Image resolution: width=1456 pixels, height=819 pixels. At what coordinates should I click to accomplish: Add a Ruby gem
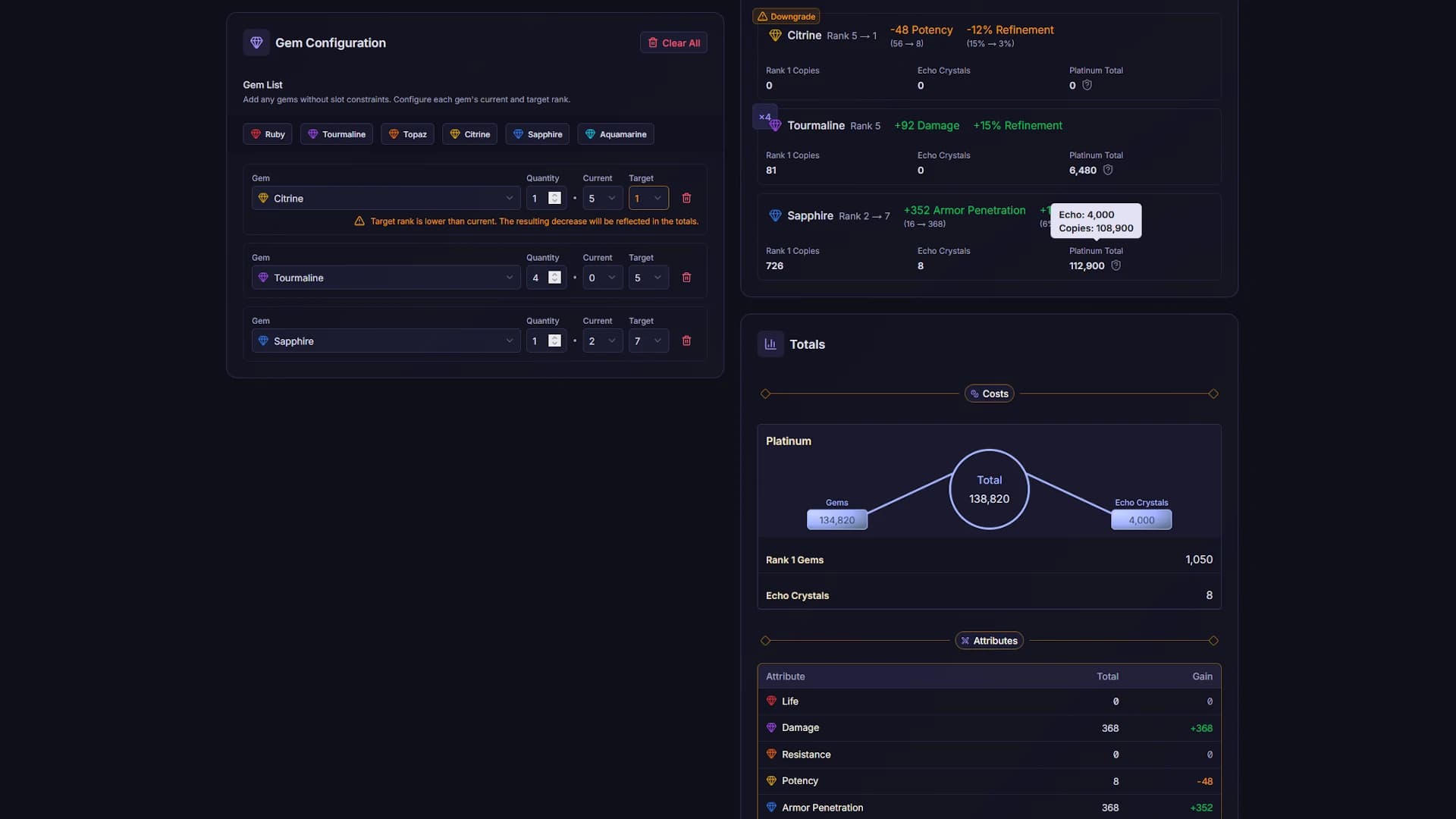(268, 134)
